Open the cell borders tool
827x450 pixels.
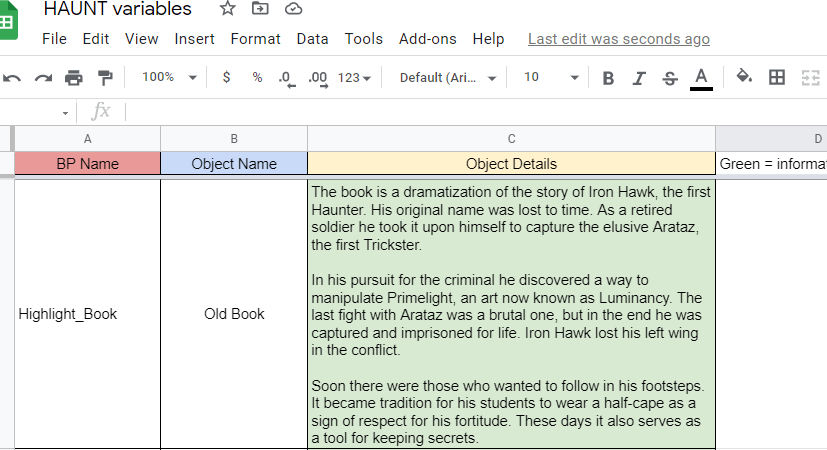click(777, 78)
